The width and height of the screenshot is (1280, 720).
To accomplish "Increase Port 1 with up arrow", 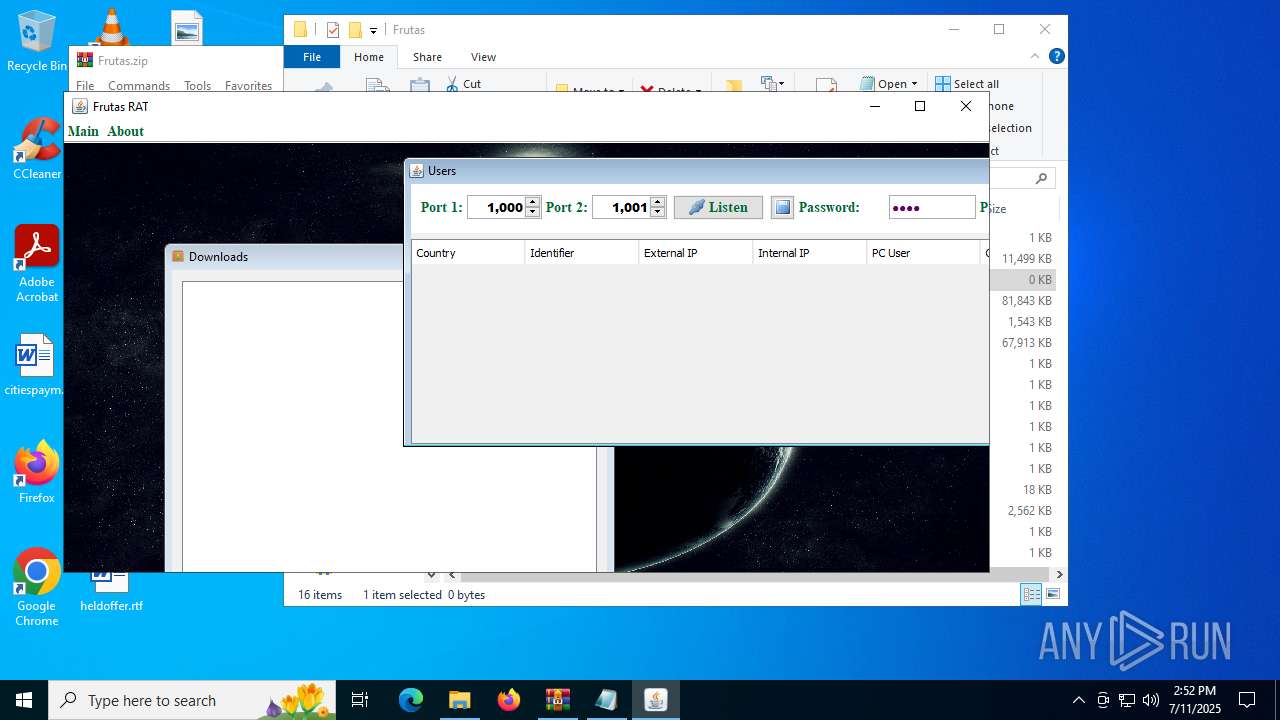I will click(x=533, y=202).
